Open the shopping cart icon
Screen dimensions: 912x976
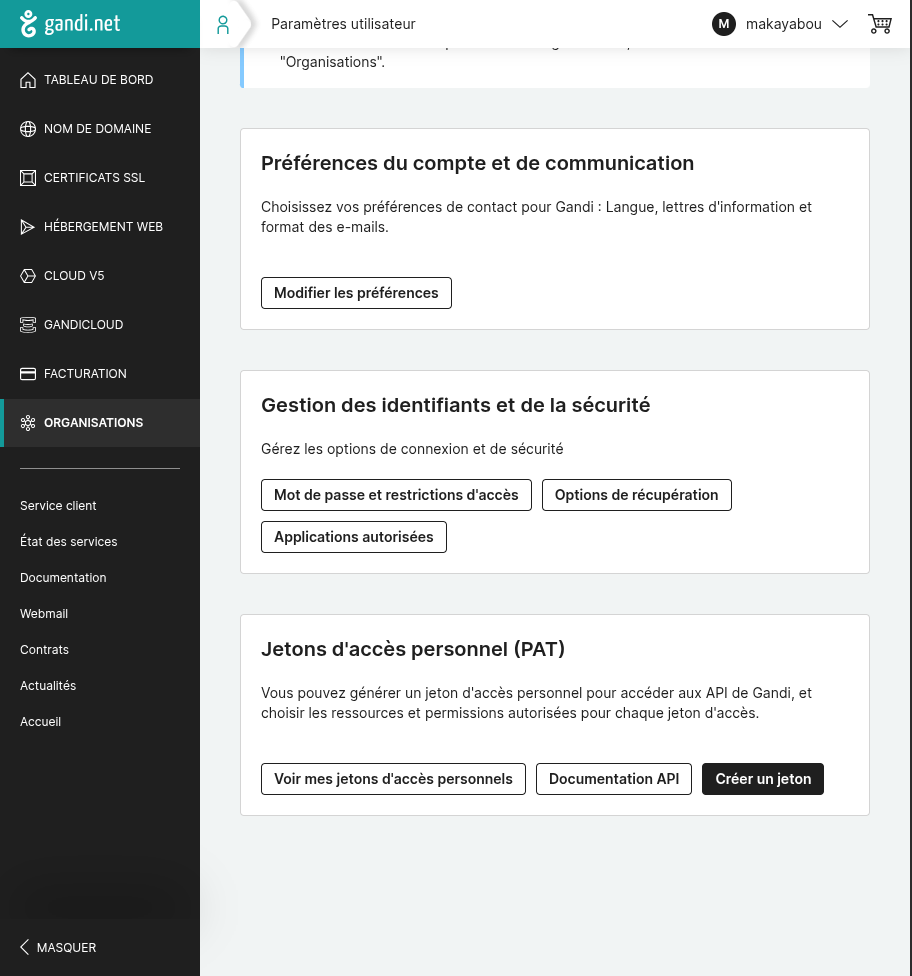(x=880, y=24)
